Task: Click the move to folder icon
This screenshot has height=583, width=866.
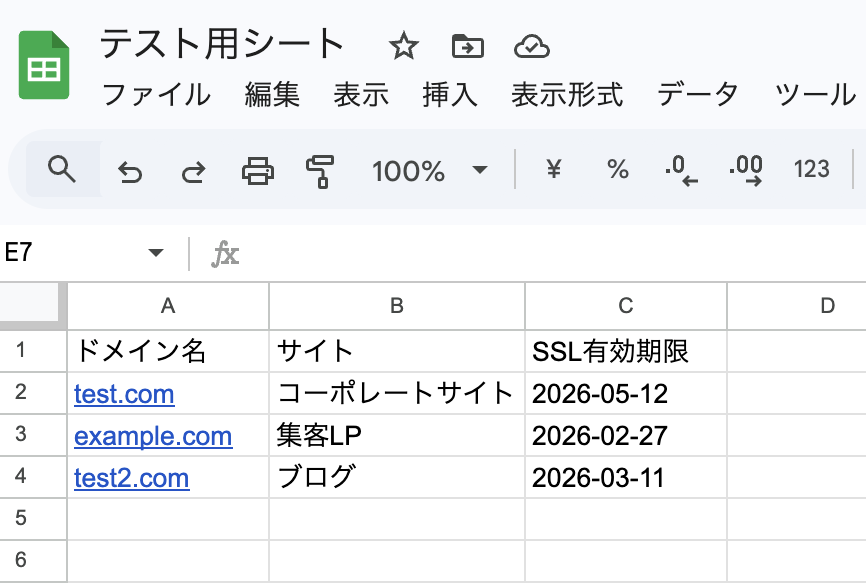Action: [x=467, y=46]
